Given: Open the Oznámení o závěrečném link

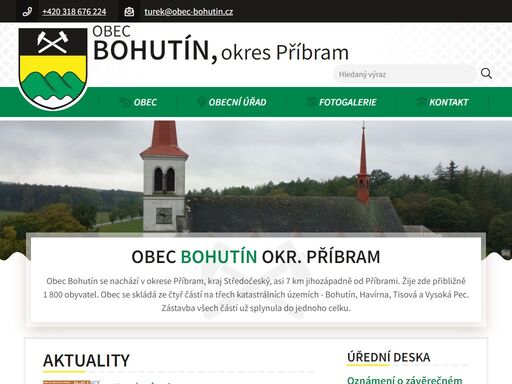Looking at the screenshot, I should click(x=404, y=380).
